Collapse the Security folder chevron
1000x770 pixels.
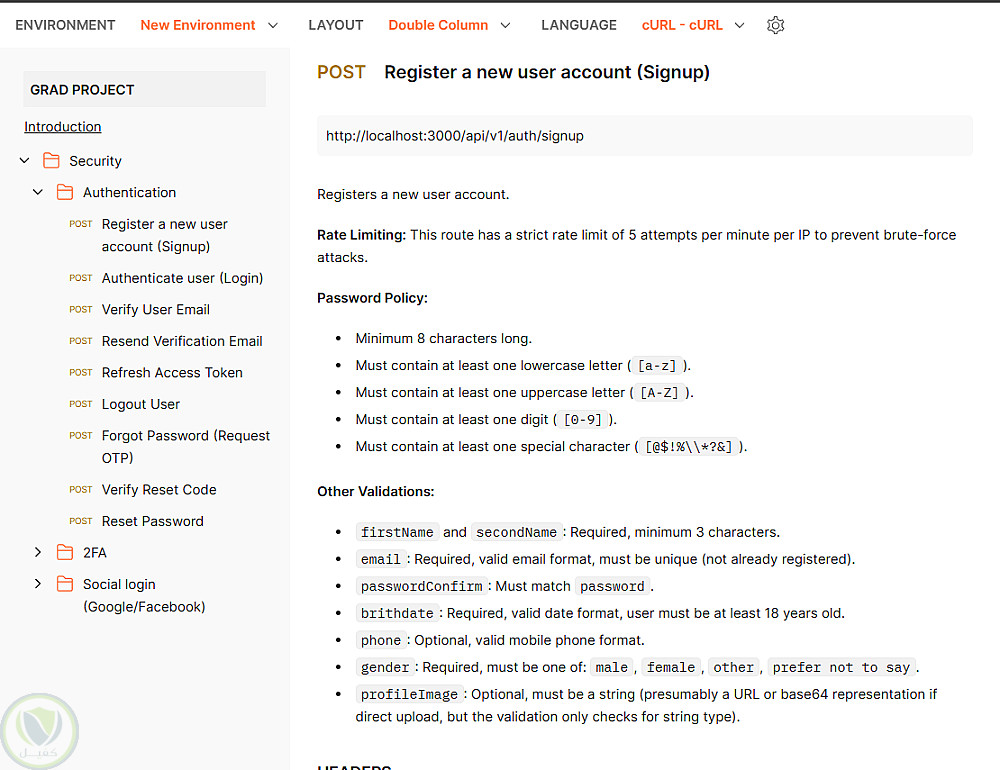(x=25, y=161)
